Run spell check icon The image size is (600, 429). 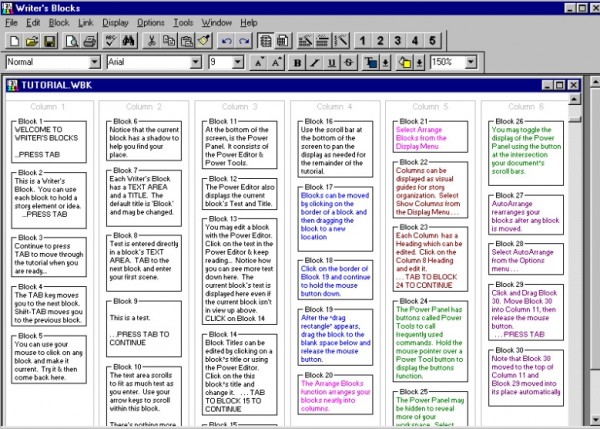point(111,41)
